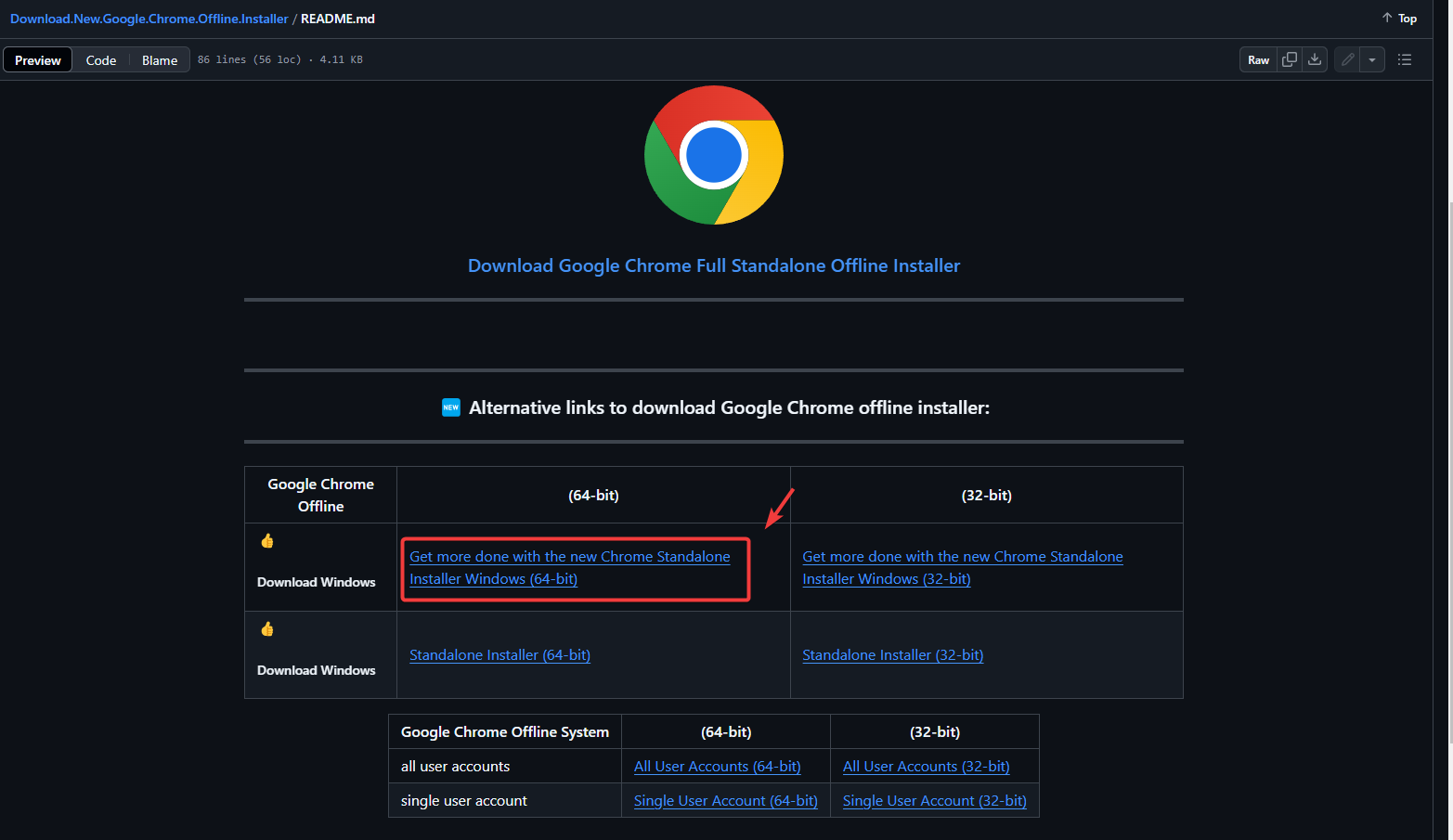
Task: Download the raw README file
Action: click(x=1315, y=59)
